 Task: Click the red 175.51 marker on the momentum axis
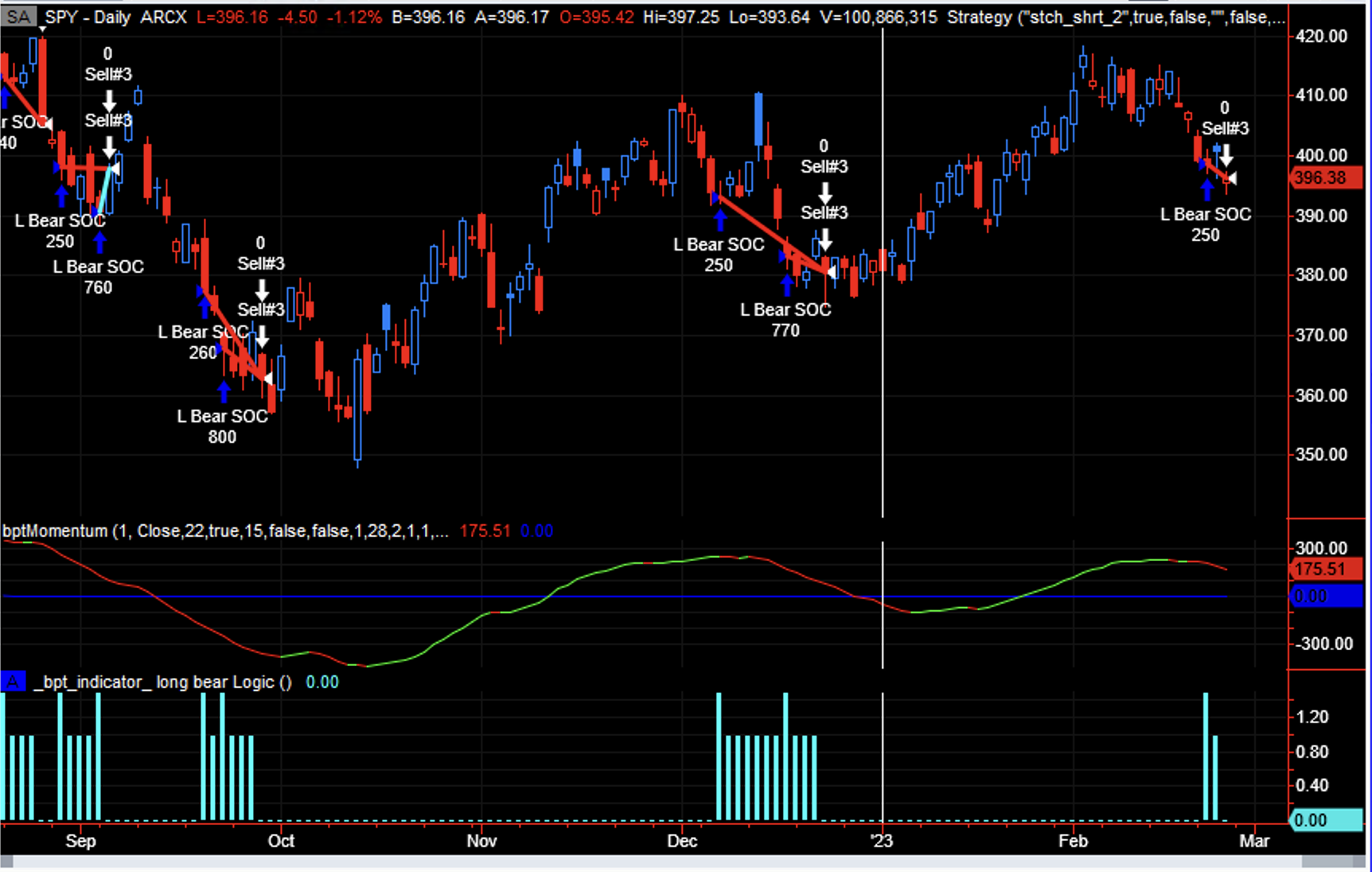1325,569
